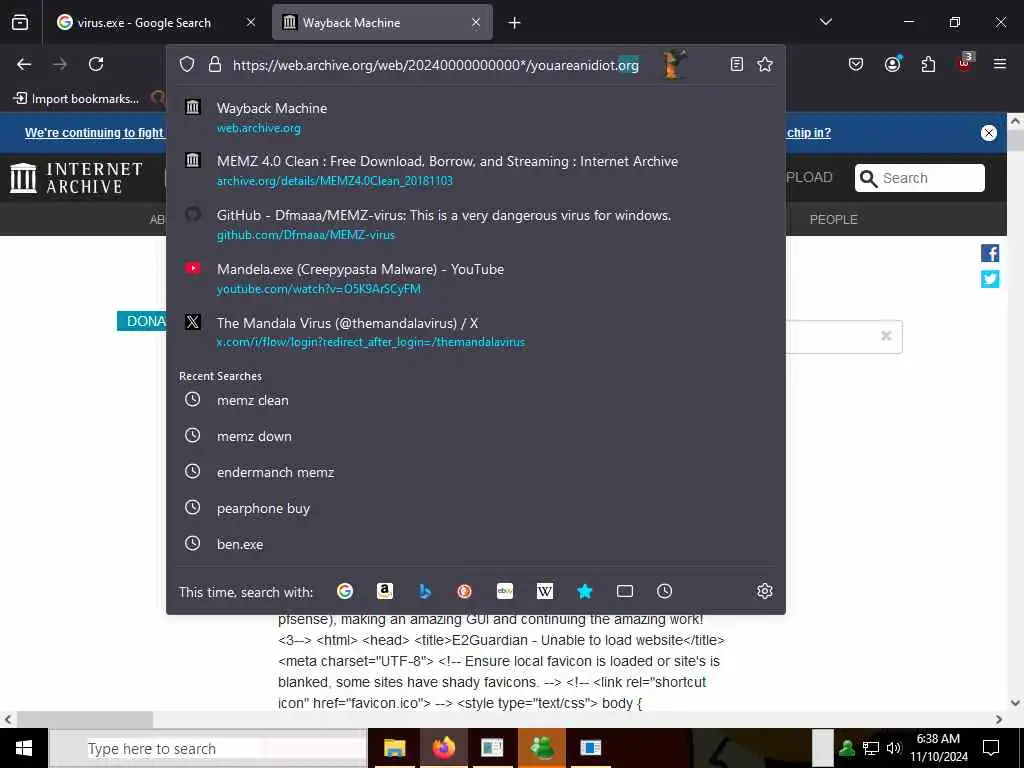1024x768 pixels.
Task: Open the 'We're continuing to fight' banner link
Action: [x=94, y=133]
